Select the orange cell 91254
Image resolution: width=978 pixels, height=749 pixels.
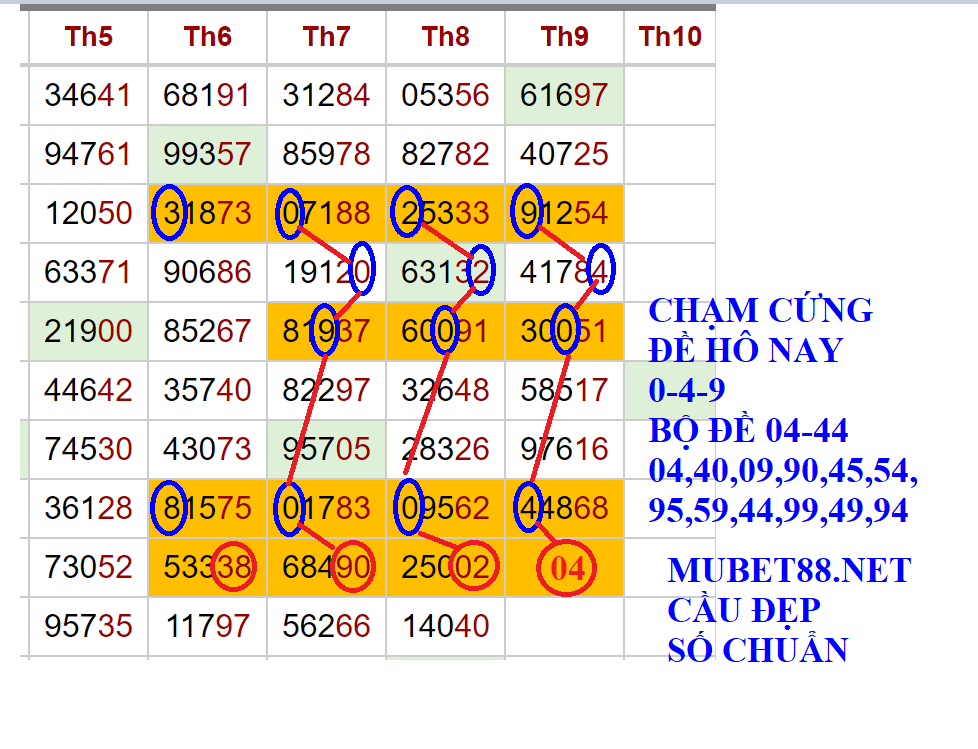pos(565,213)
